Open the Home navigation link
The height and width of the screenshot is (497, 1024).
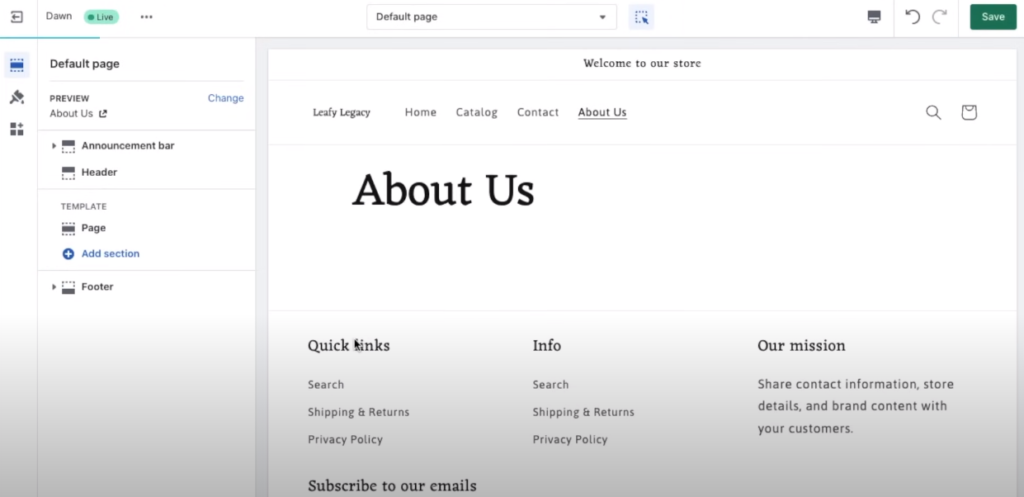coord(421,112)
